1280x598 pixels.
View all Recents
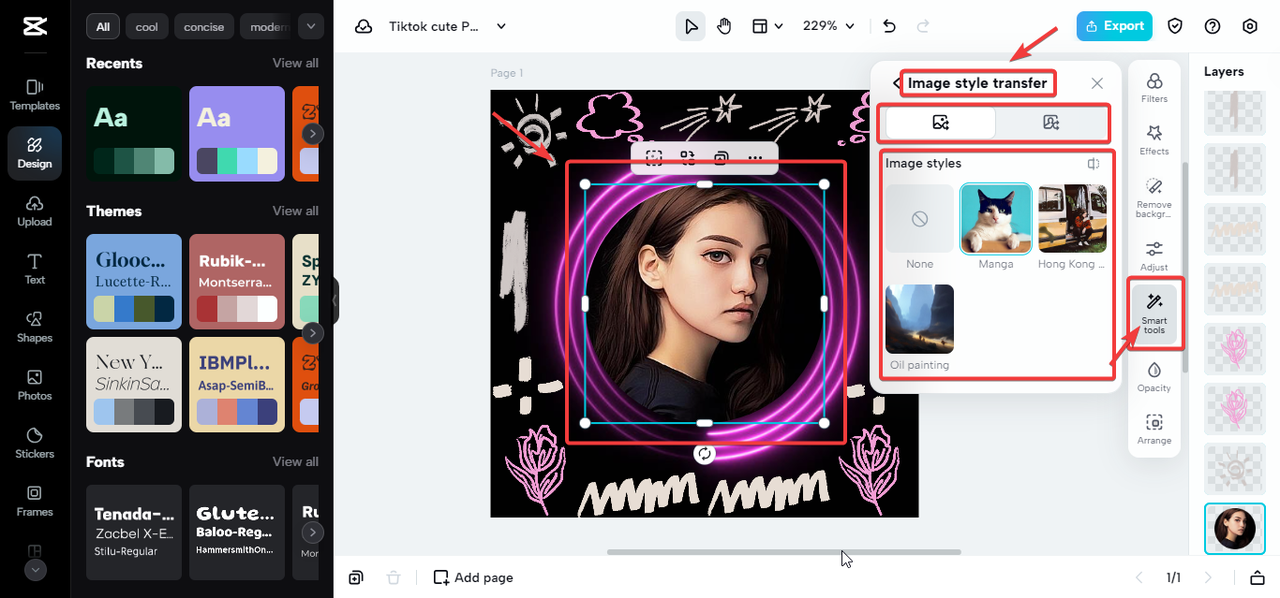pos(296,63)
